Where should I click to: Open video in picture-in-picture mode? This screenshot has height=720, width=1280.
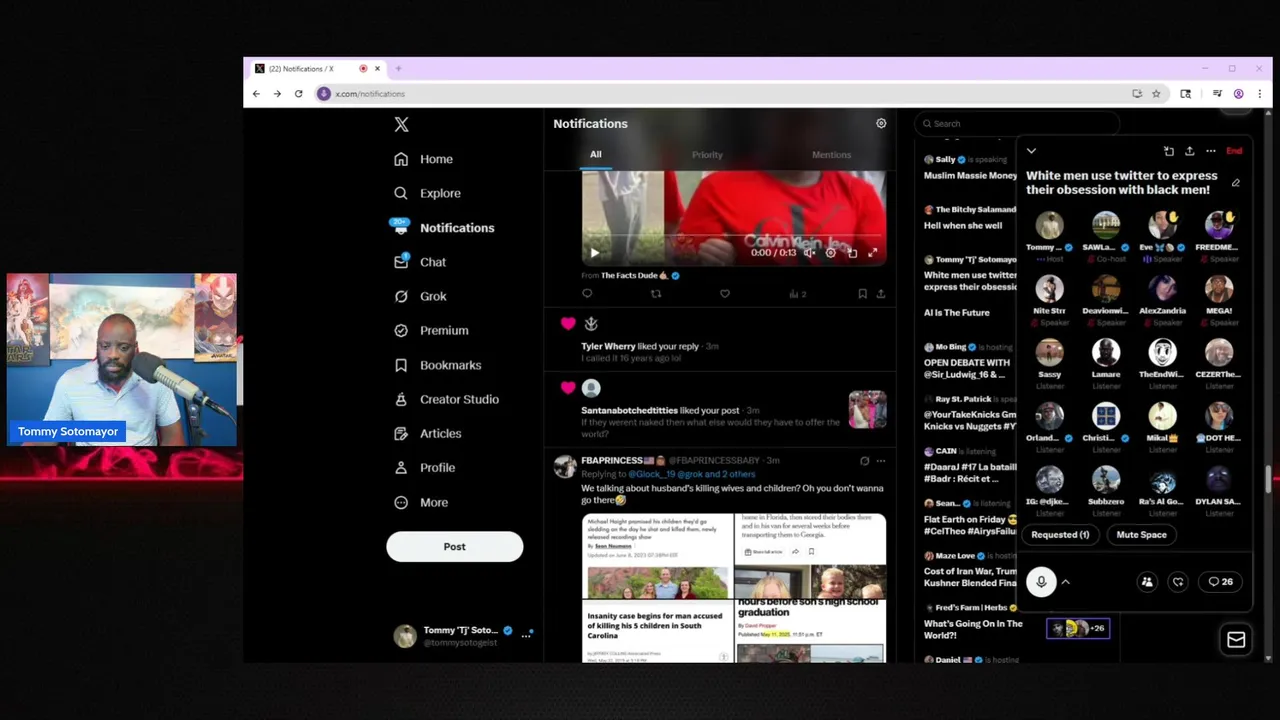(x=852, y=253)
